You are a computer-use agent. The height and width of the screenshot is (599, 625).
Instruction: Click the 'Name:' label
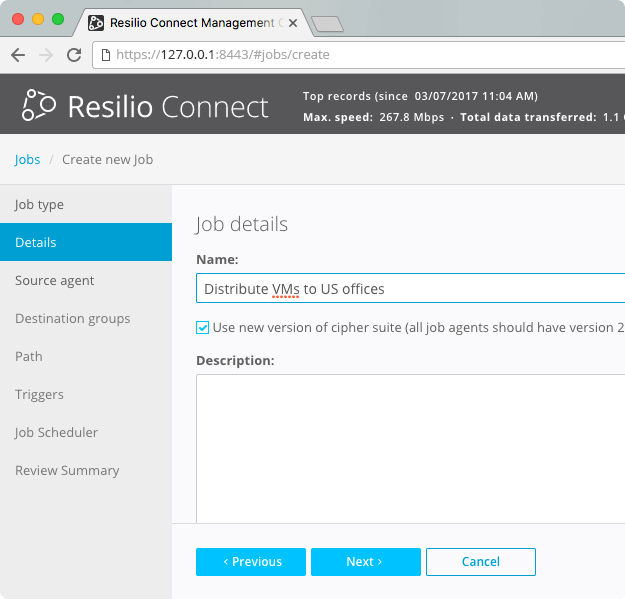point(217,259)
